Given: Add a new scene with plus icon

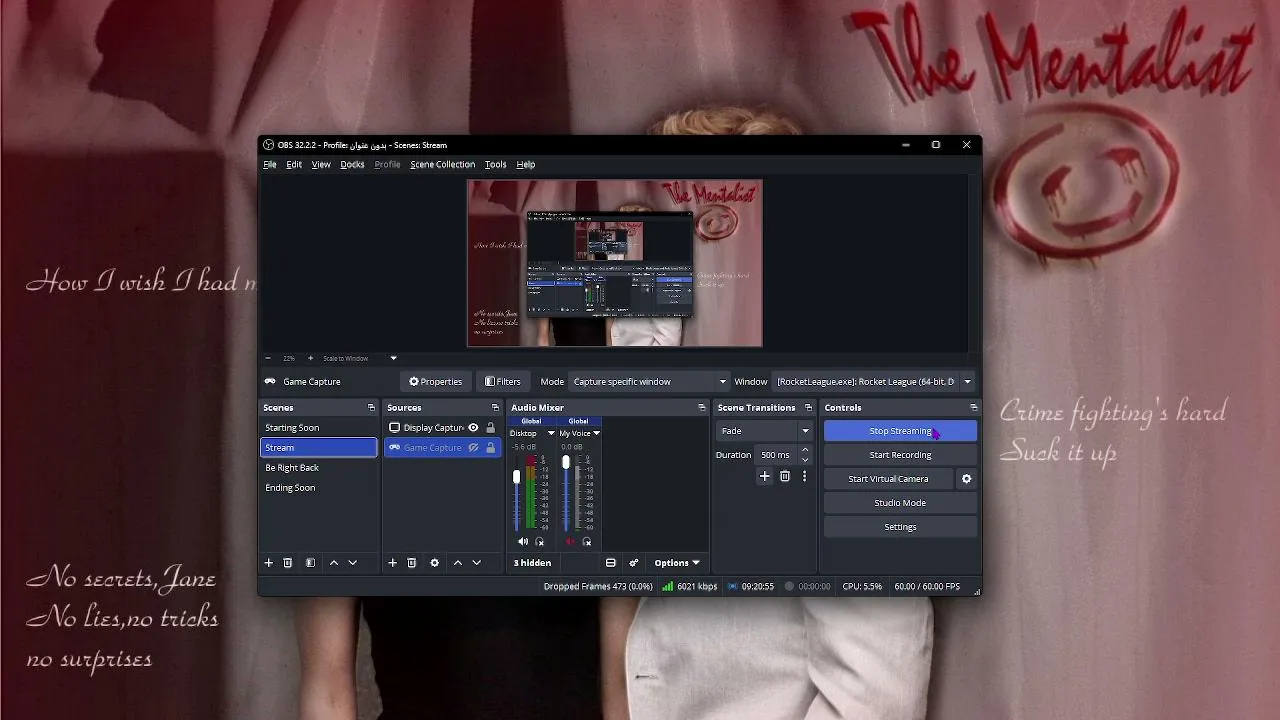Looking at the screenshot, I should tap(268, 563).
